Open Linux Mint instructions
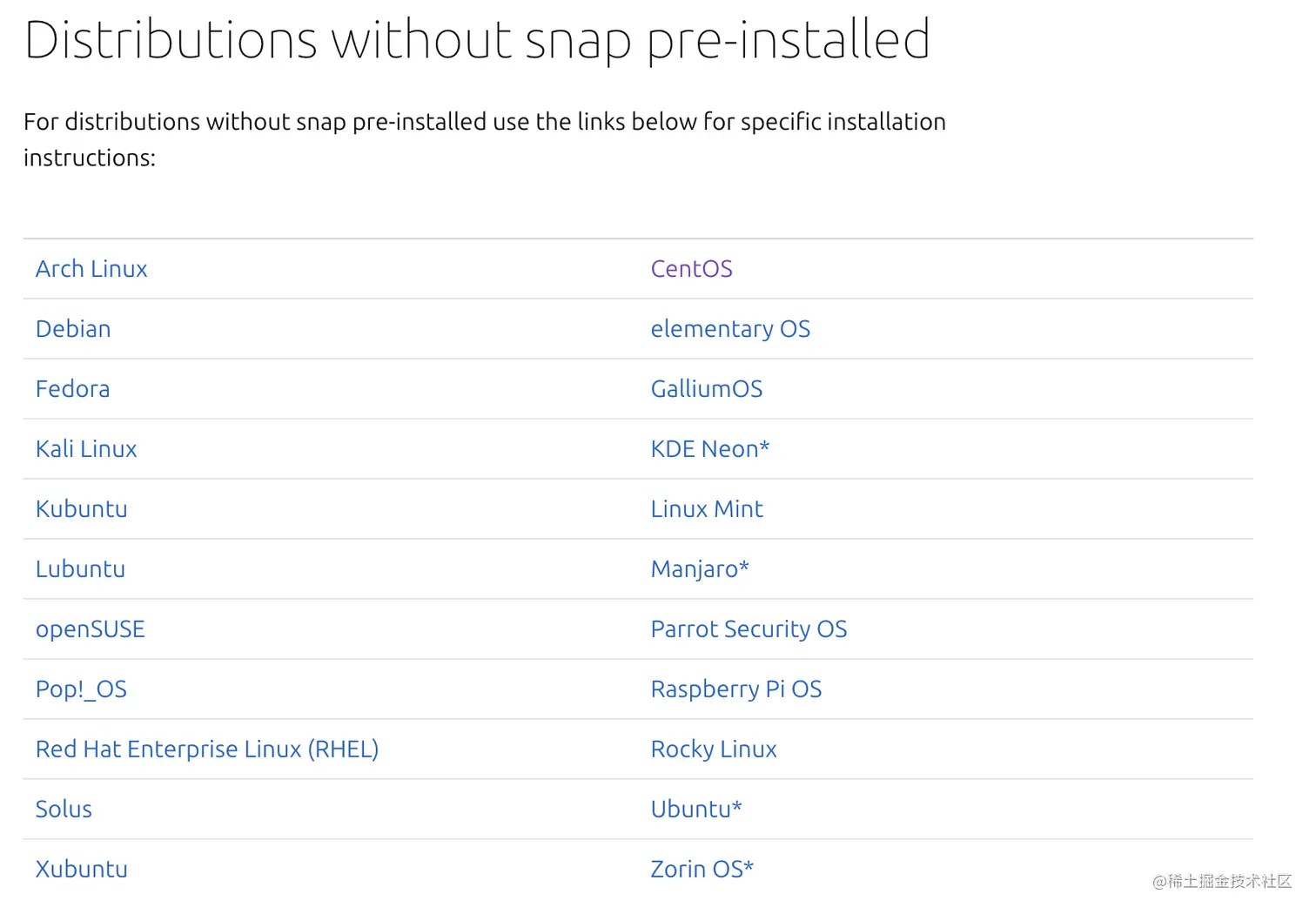This screenshot has height=914, width=1316. click(706, 509)
